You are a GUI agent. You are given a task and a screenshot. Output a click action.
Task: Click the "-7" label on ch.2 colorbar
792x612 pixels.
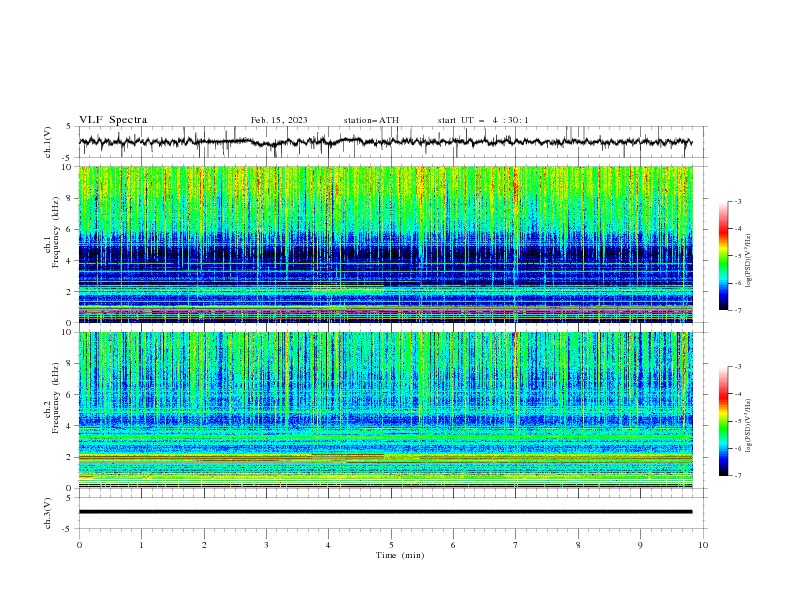click(x=737, y=476)
